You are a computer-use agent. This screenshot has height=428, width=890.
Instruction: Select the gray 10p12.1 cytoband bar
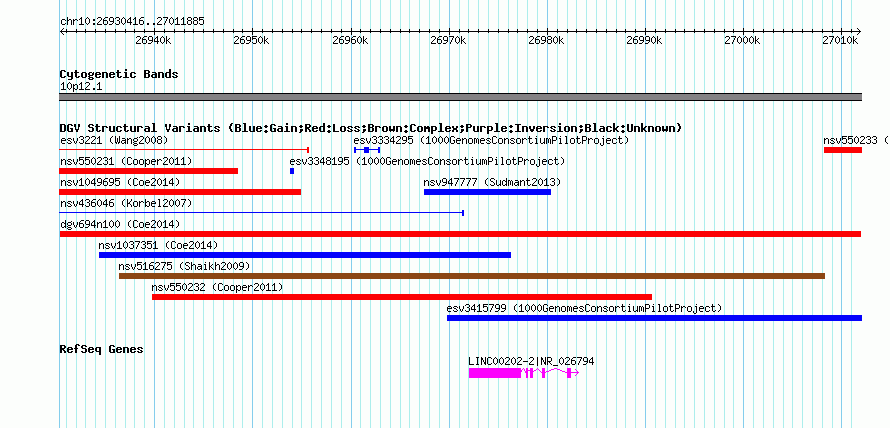(460, 97)
